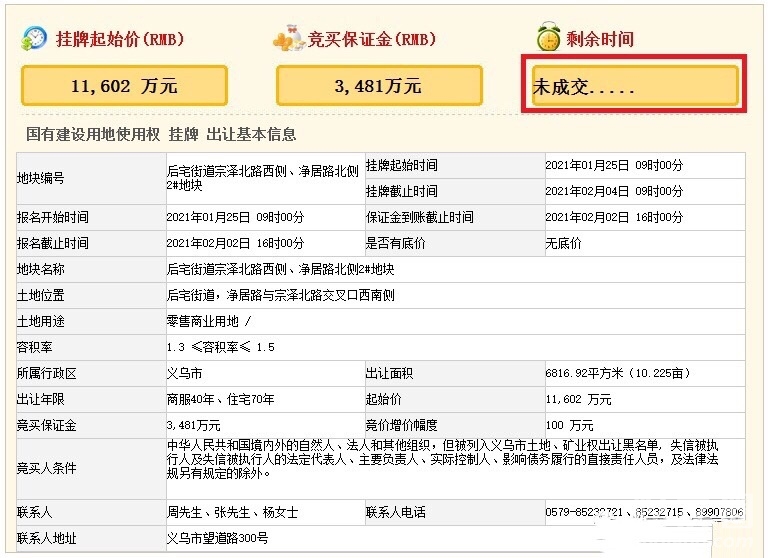The image size is (769, 558).
Task: Click the money icon beside 竞买保证金
Action: tap(287, 39)
